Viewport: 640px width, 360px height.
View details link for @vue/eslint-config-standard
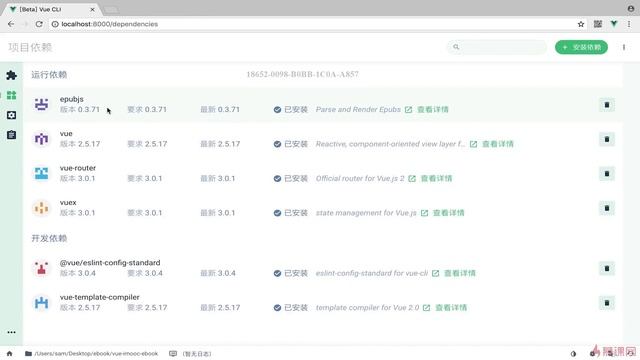[460, 273]
